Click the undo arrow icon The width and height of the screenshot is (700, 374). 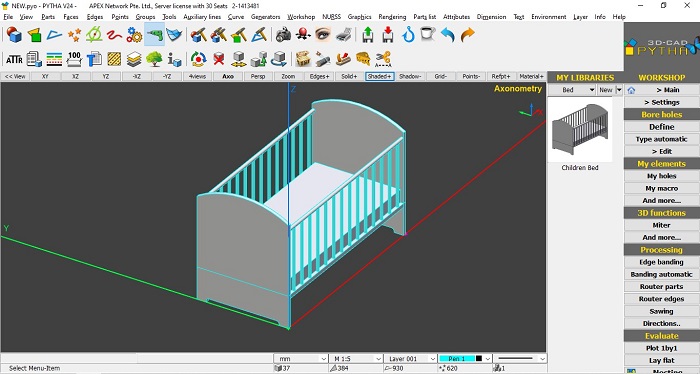(x=447, y=34)
